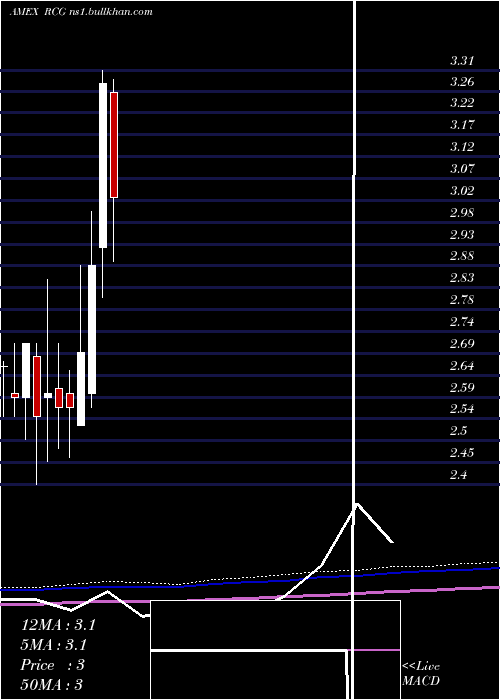500x700 pixels.
Task: Select the tallest white candlestick near 3.26
Action: coord(103,165)
